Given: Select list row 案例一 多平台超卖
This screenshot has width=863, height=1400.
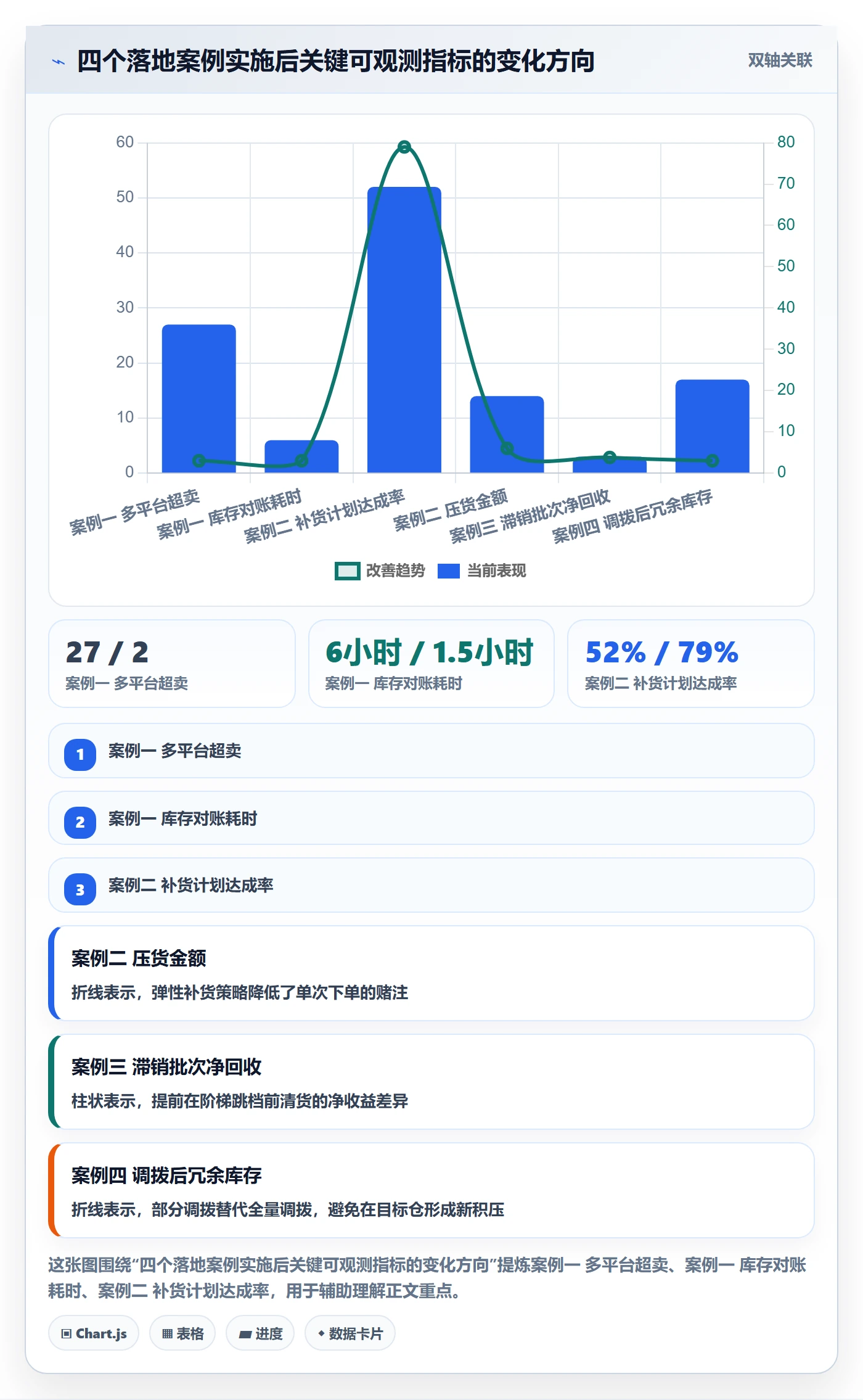Looking at the screenshot, I should coord(431,751).
